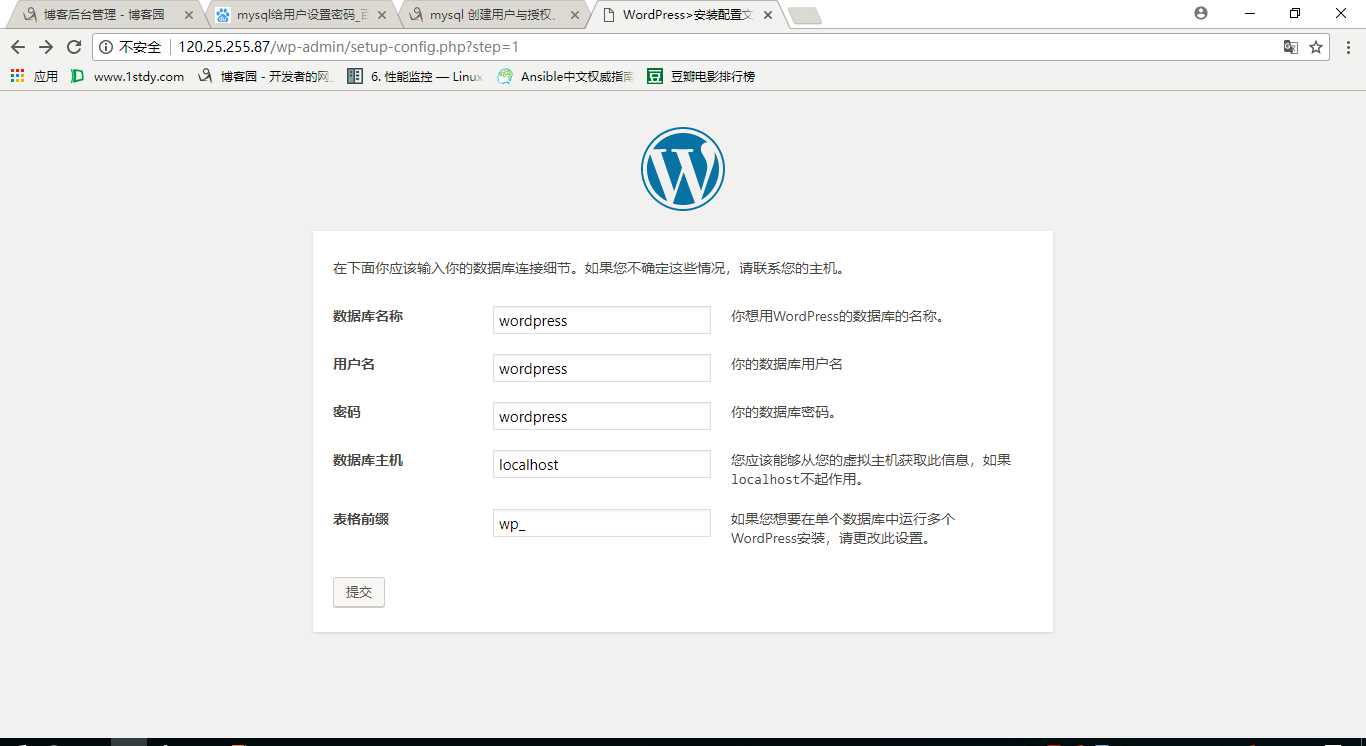Close the WordPress setup tab
The width and height of the screenshot is (1366, 746).
click(768, 15)
